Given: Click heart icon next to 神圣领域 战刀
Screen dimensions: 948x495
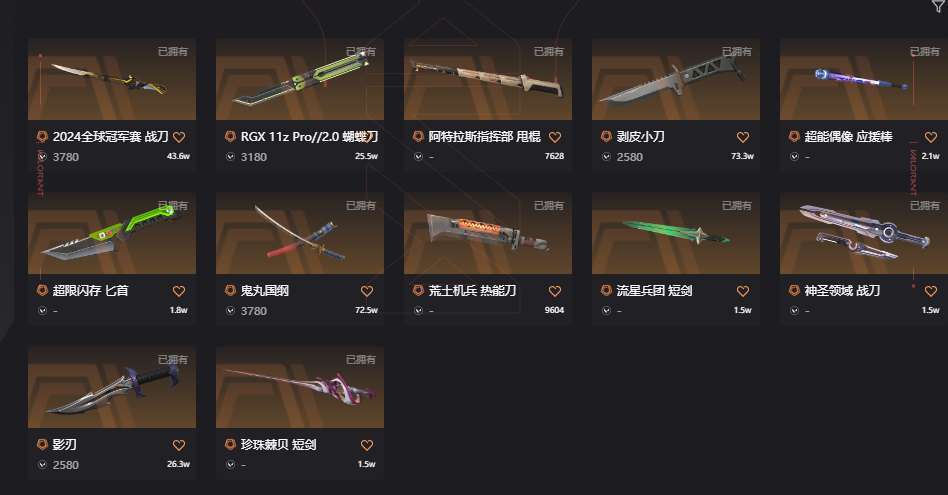Looking at the screenshot, I should 930,291.
